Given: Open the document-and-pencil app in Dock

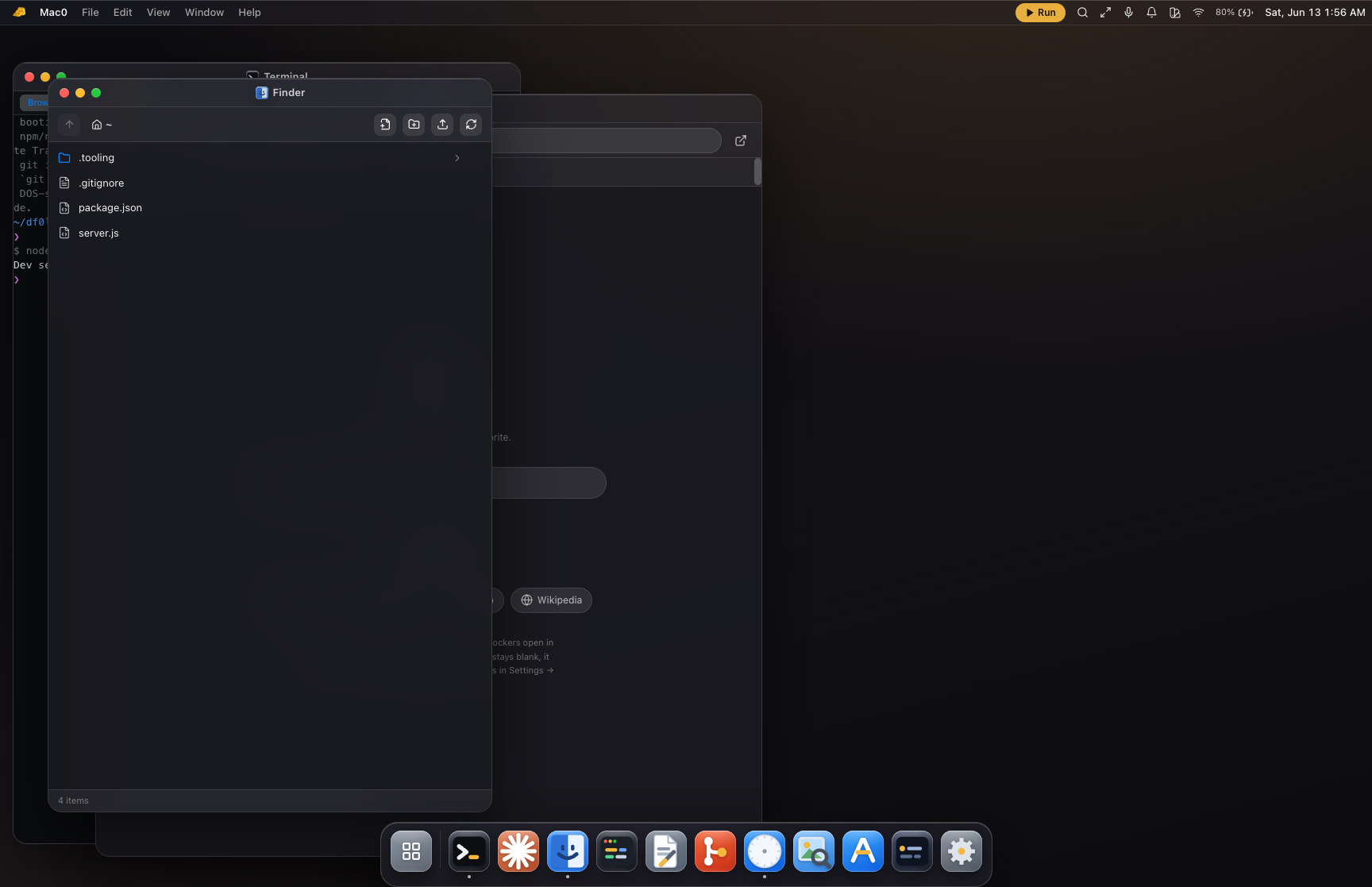Looking at the screenshot, I should click(x=665, y=851).
